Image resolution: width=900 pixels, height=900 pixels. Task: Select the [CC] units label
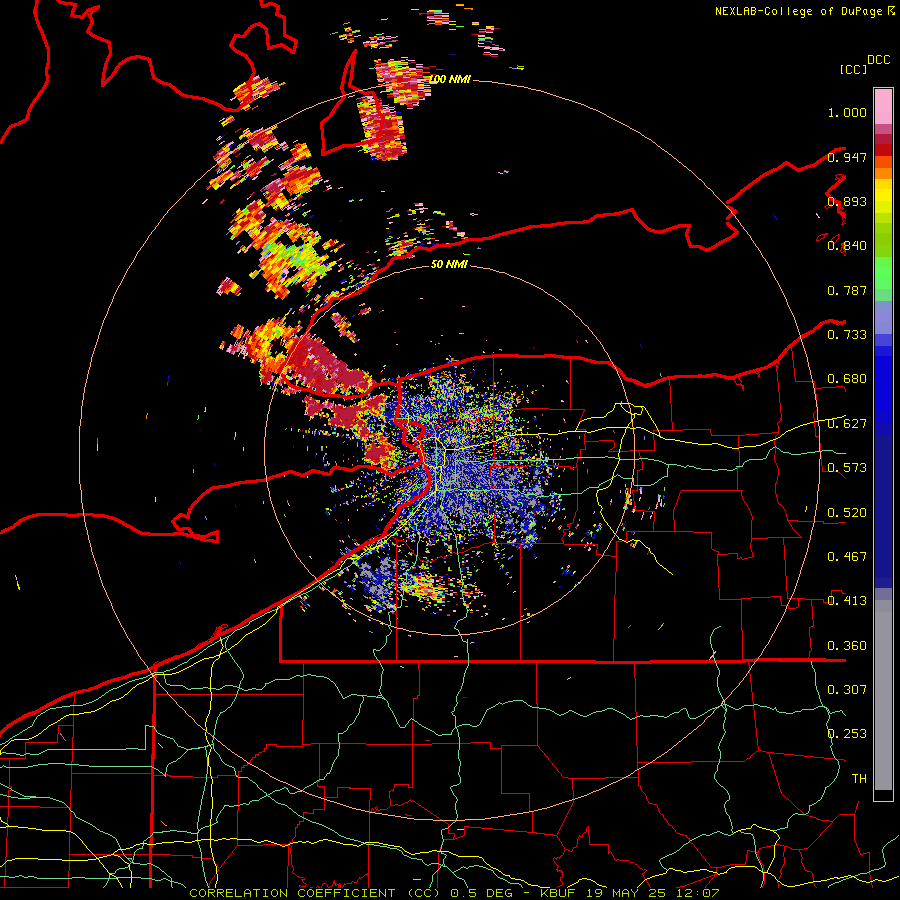pos(854,69)
